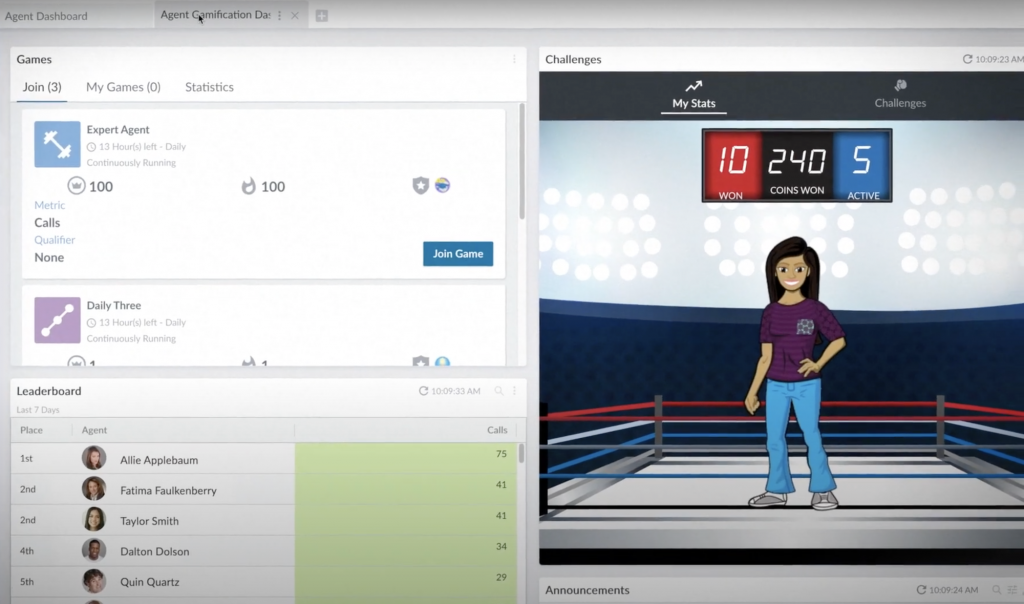Open the Games panel overflow menu

click(x=514, y=59)
